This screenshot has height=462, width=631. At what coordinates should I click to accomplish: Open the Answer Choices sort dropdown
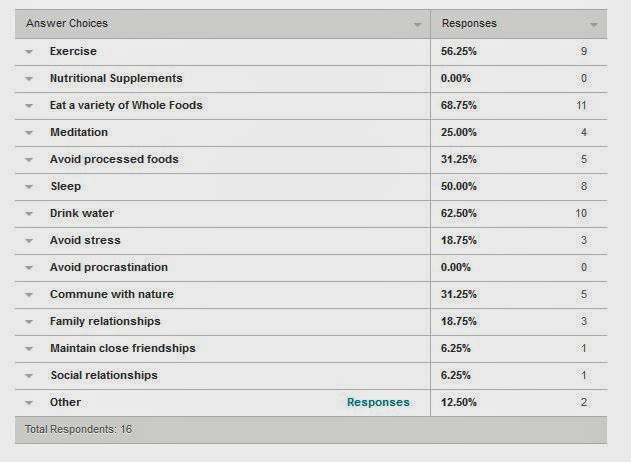[418, 24]
